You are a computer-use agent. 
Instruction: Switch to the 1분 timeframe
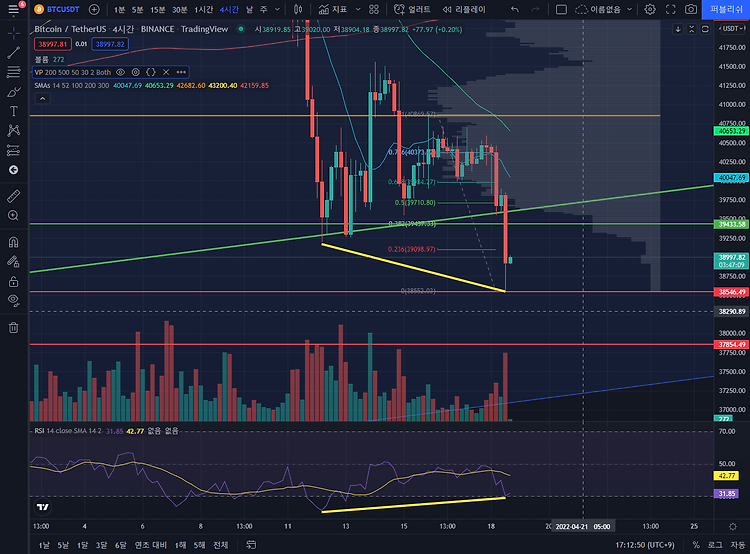(x=119, y=10)
